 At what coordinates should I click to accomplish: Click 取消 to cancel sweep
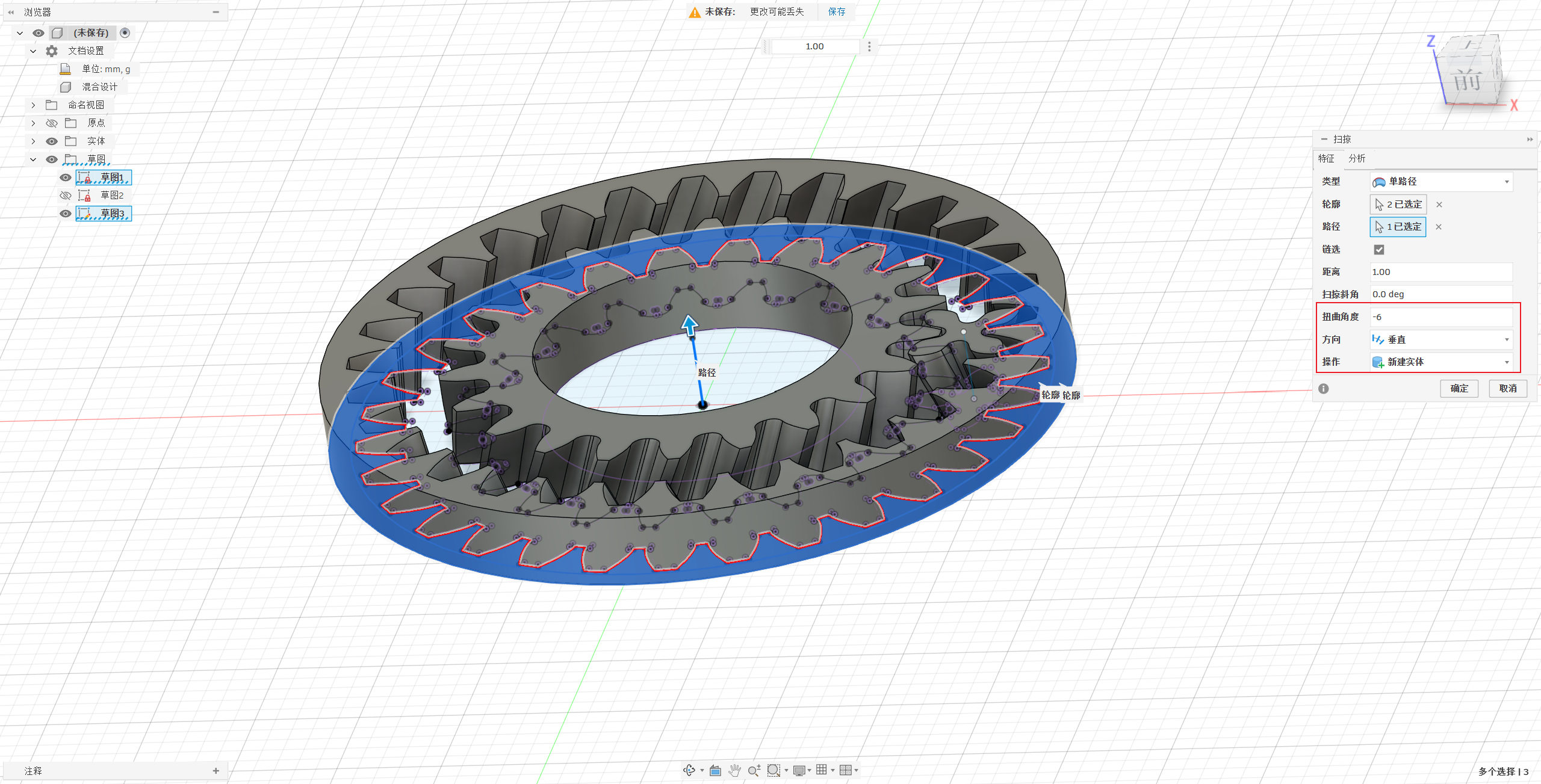(x=1508, y=389)
